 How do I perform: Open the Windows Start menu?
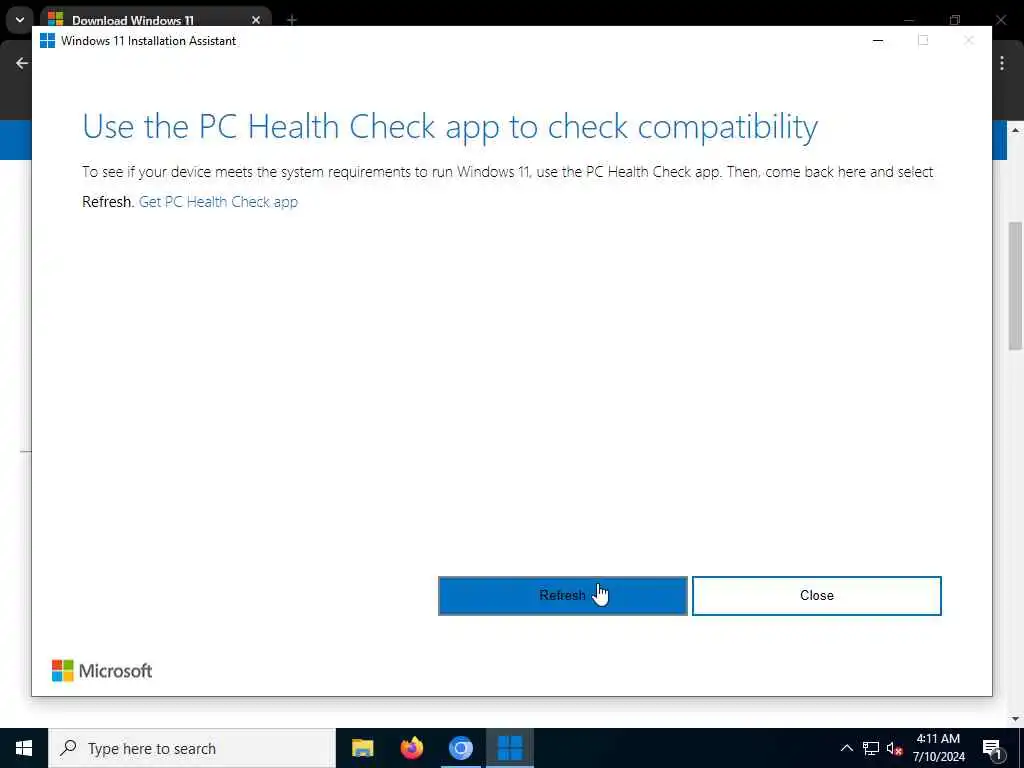(x=24, y=748)
